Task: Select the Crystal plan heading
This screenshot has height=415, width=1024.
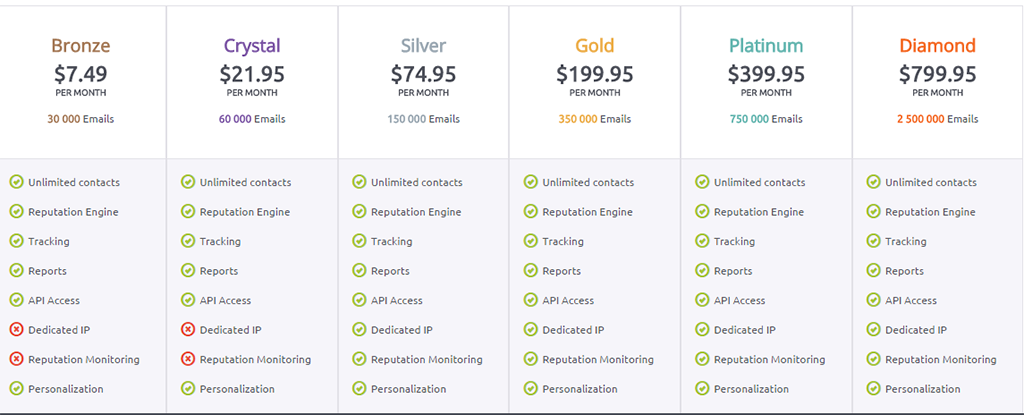Action: [x=252, y=46]
